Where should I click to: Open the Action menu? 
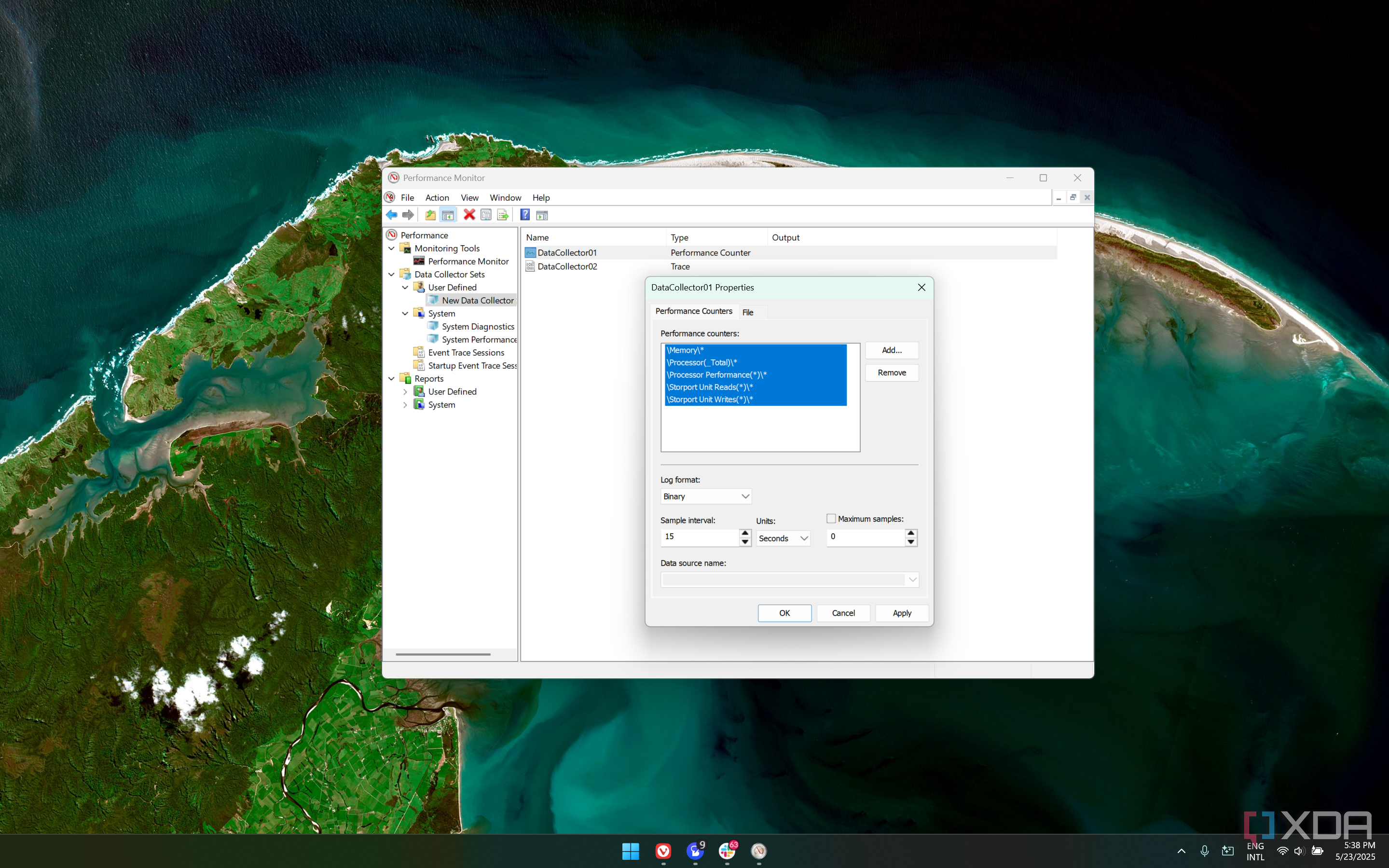(x=437, y=197)
